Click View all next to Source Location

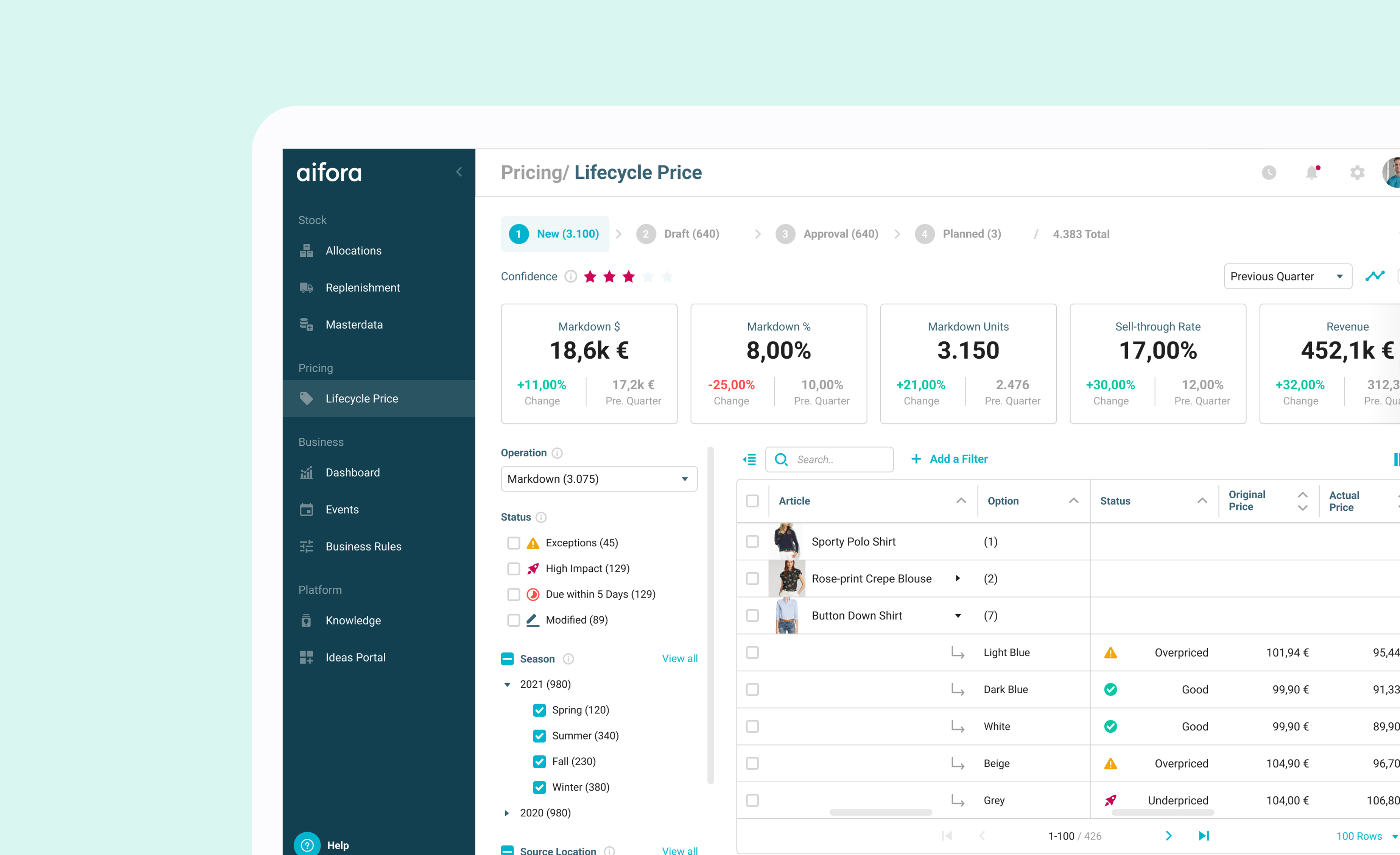click(x=679, y=850)
